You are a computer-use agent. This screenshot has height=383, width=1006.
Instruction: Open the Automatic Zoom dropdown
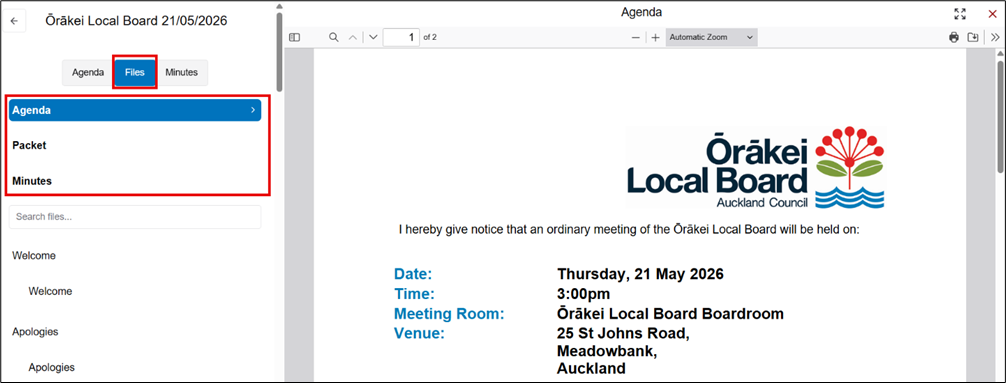click(712, 37)
